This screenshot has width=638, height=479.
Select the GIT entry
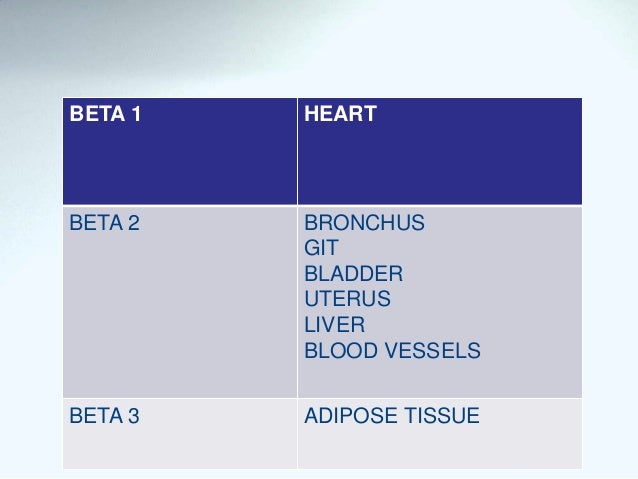(x=321, y=248)
